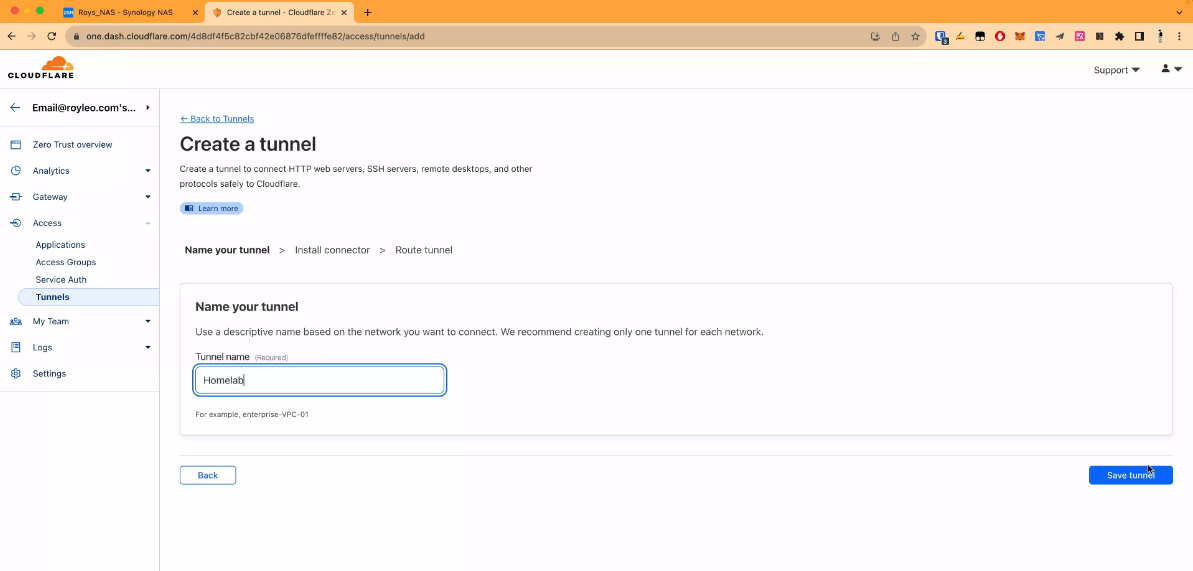This screenshot has width=1193, height=571.
Task: Click the Bitwarden extension icon
Action: pyautogui.click(x=941, y=36)
